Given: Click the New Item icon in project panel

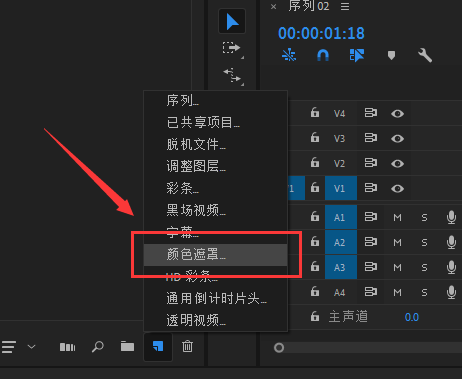Looking at the screenshot, I should coord(158,346).
